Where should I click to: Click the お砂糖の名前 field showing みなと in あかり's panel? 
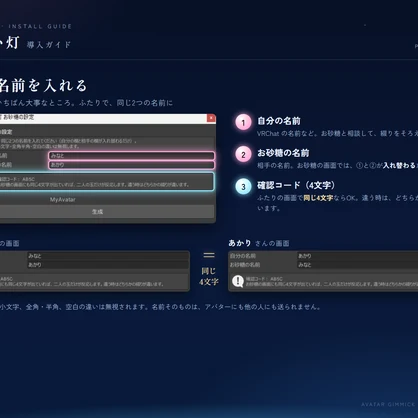click(357, 265)
